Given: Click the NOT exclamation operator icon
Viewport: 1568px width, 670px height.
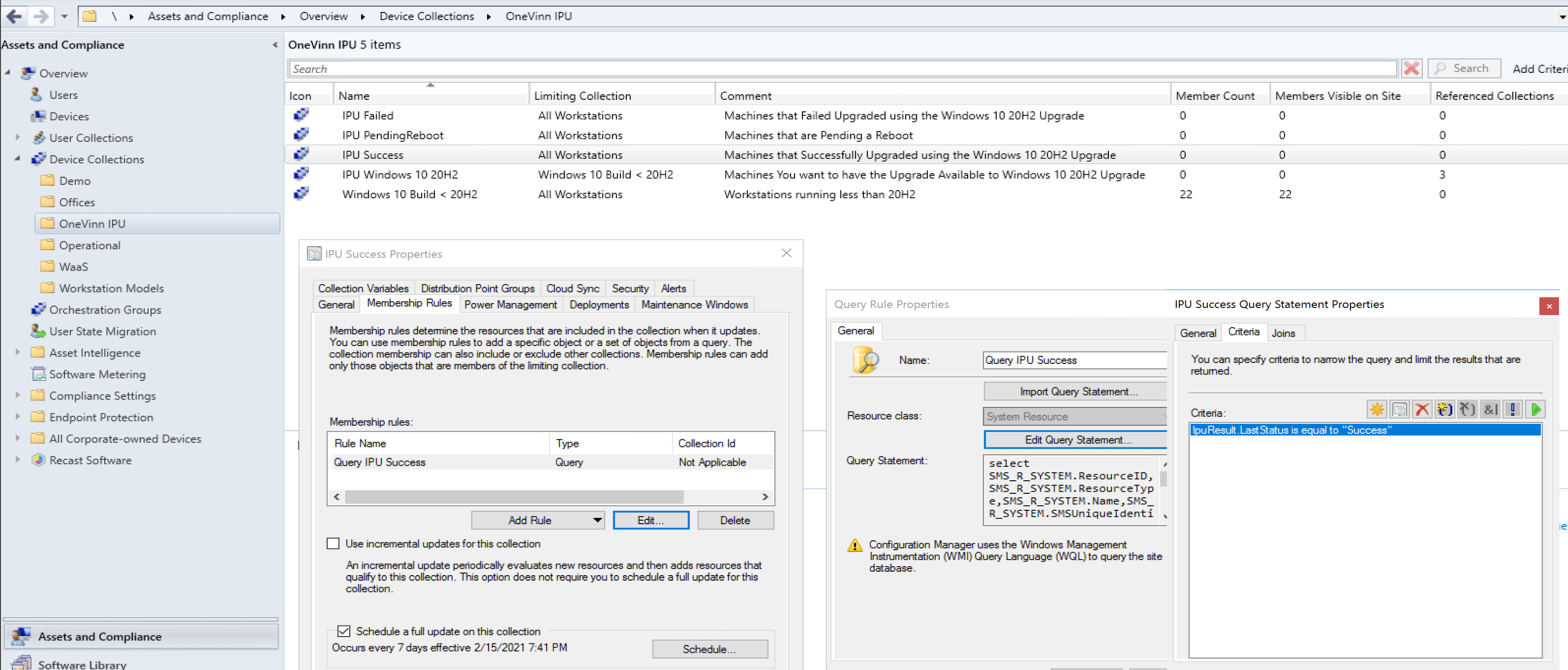Looking at the screenshot, I should [x=1513, y=409].
